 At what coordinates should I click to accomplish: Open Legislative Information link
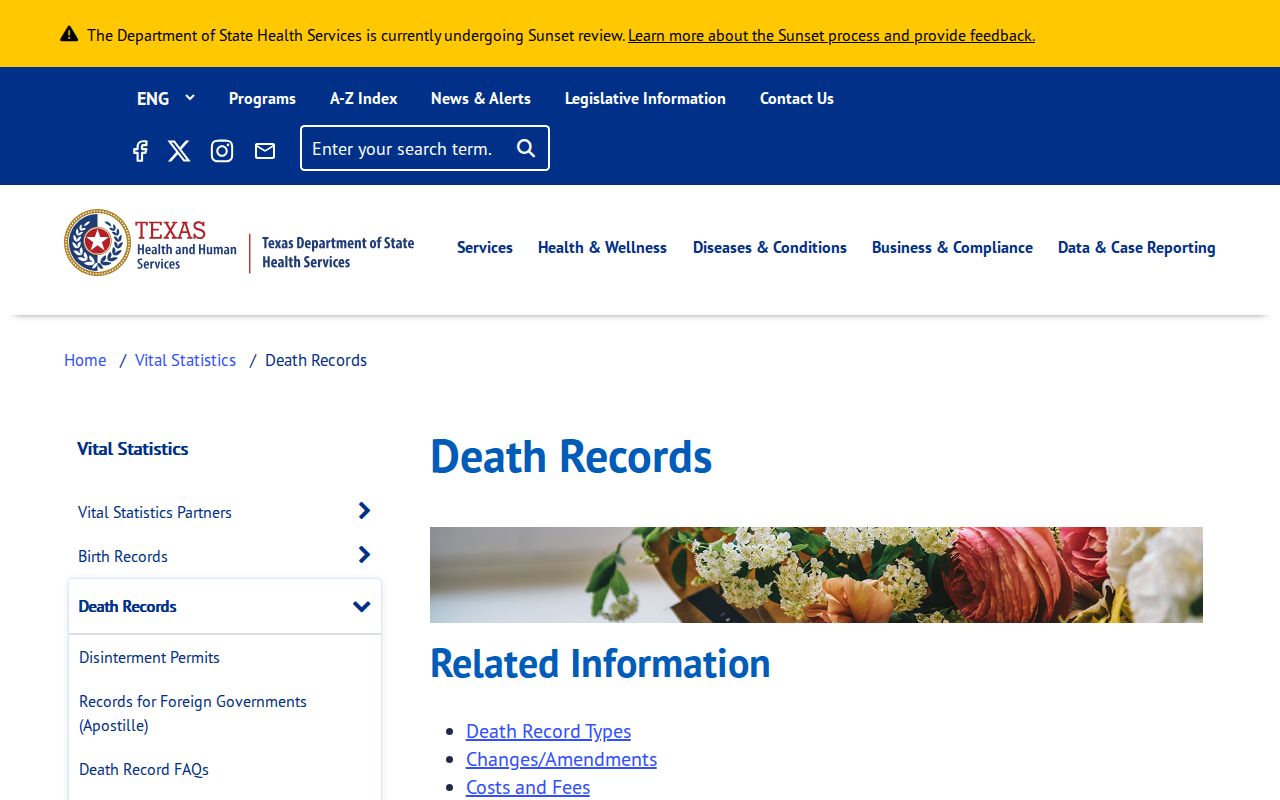(645, 98)
